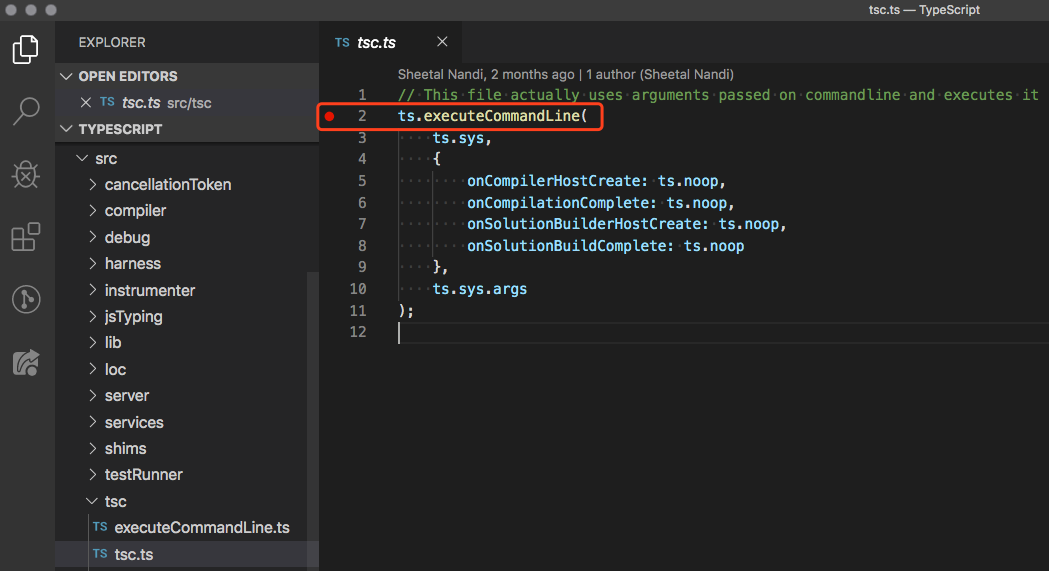
Task: Close tsc.ts in Open Editors list
Action: [85, 103]
